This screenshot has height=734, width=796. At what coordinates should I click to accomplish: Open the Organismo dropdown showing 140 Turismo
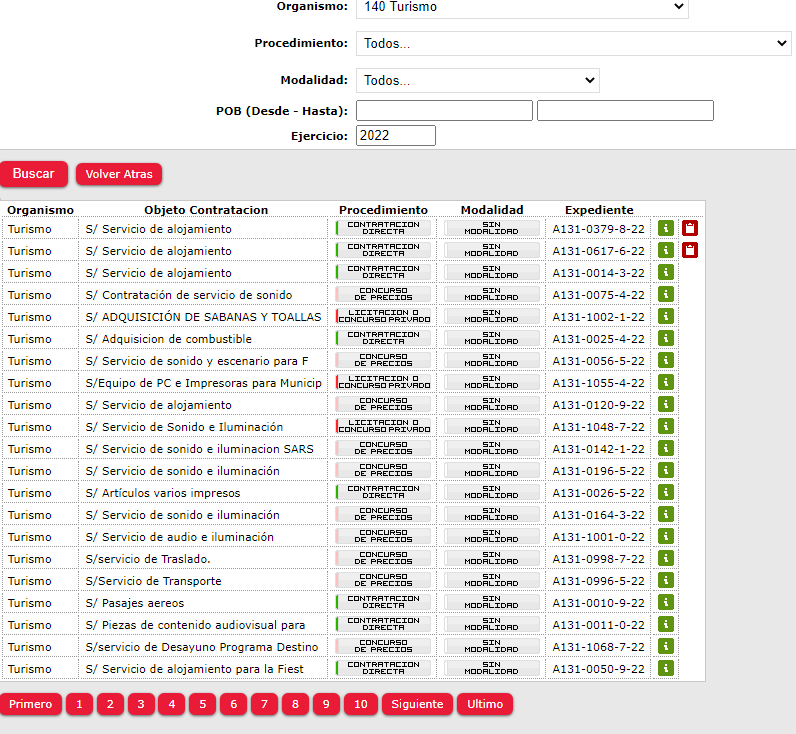click(x=522, y=7)
